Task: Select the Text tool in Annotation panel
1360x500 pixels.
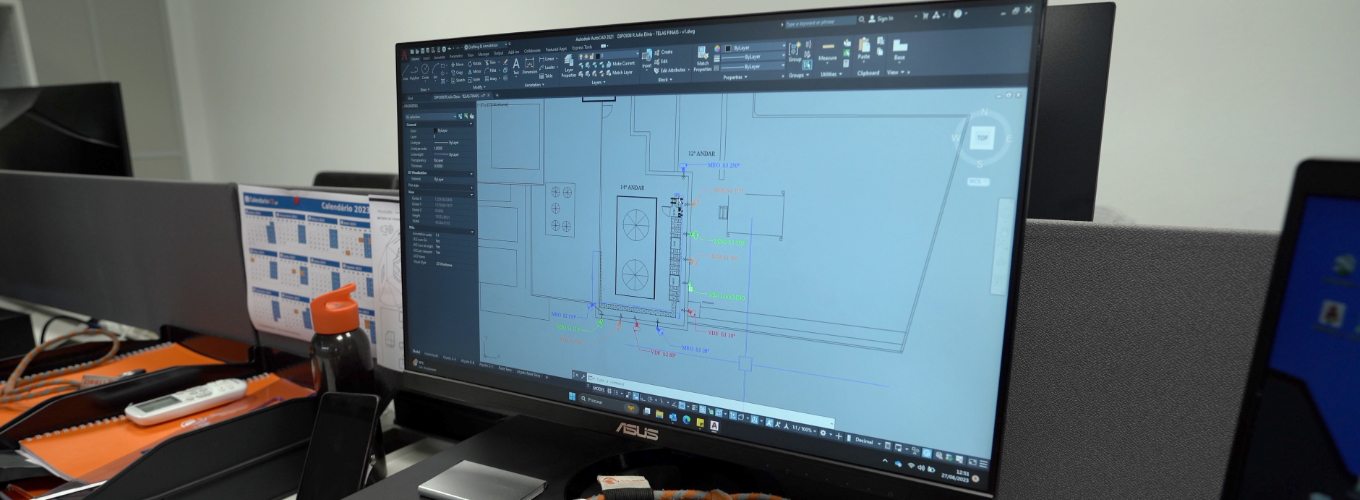Action: 516,65
